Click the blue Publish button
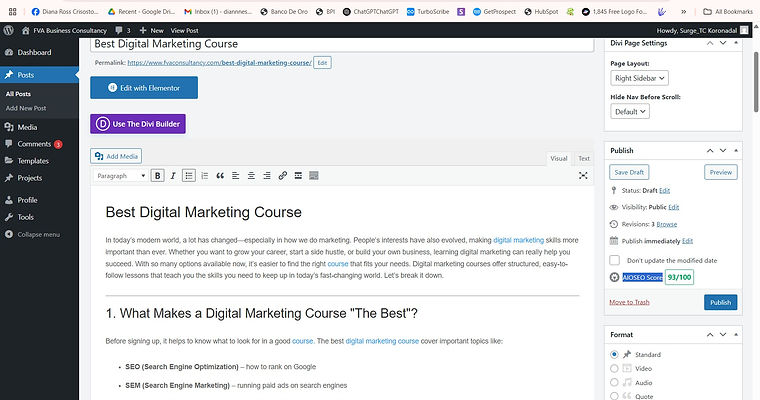This screenshot has width=760, height=400. [720, 301]
